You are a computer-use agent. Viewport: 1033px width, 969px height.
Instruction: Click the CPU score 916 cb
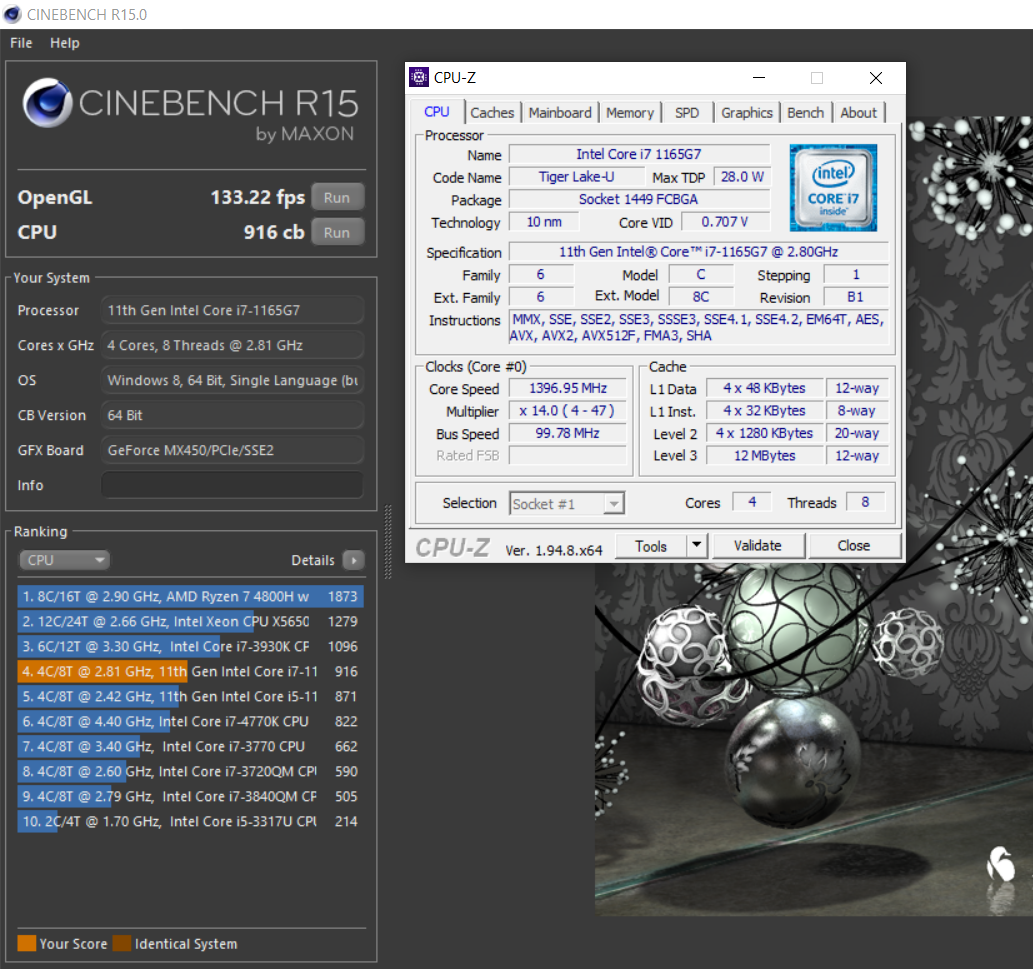click(274, 232)
